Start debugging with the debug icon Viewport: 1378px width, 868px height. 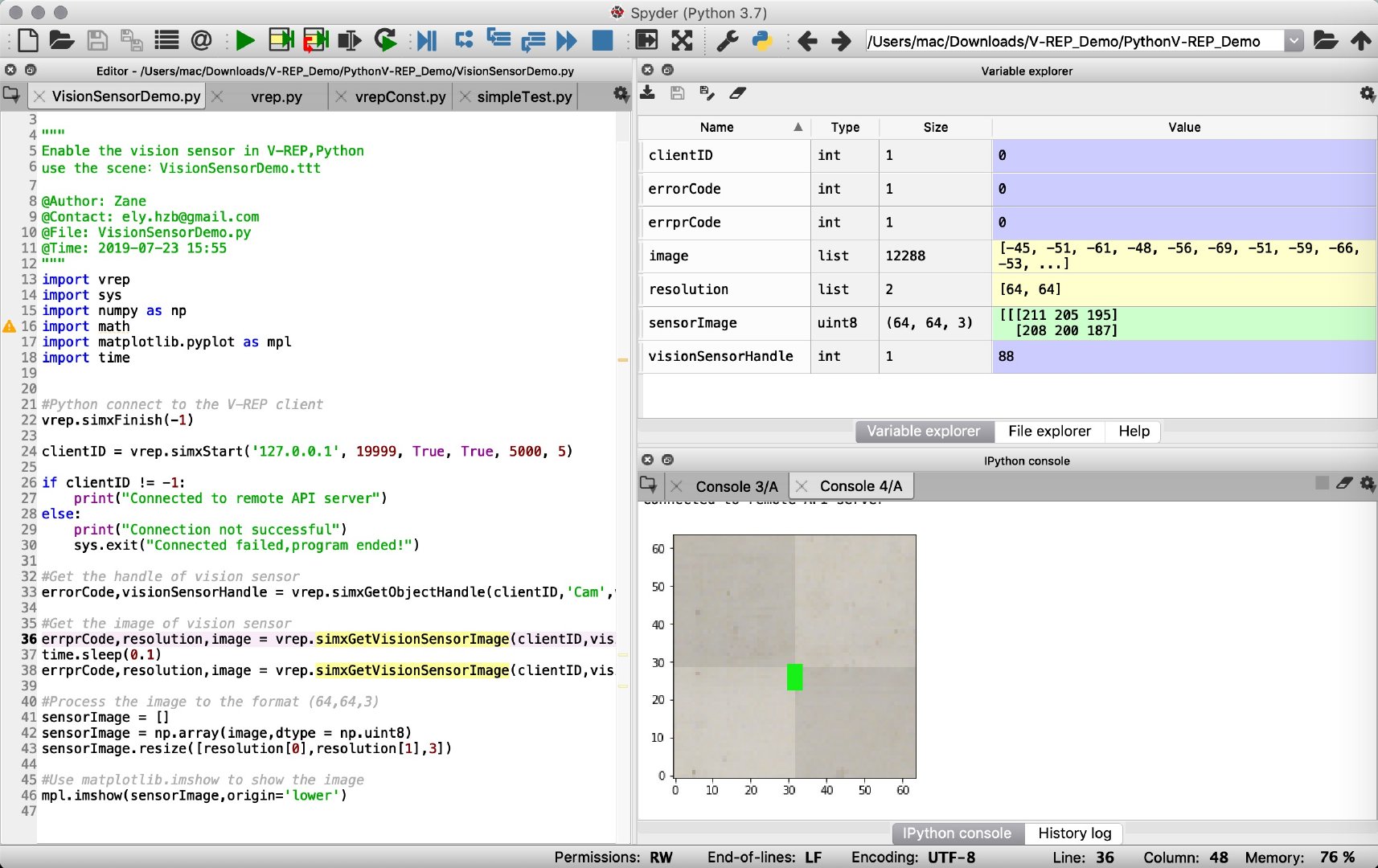(x=427, y=40)
